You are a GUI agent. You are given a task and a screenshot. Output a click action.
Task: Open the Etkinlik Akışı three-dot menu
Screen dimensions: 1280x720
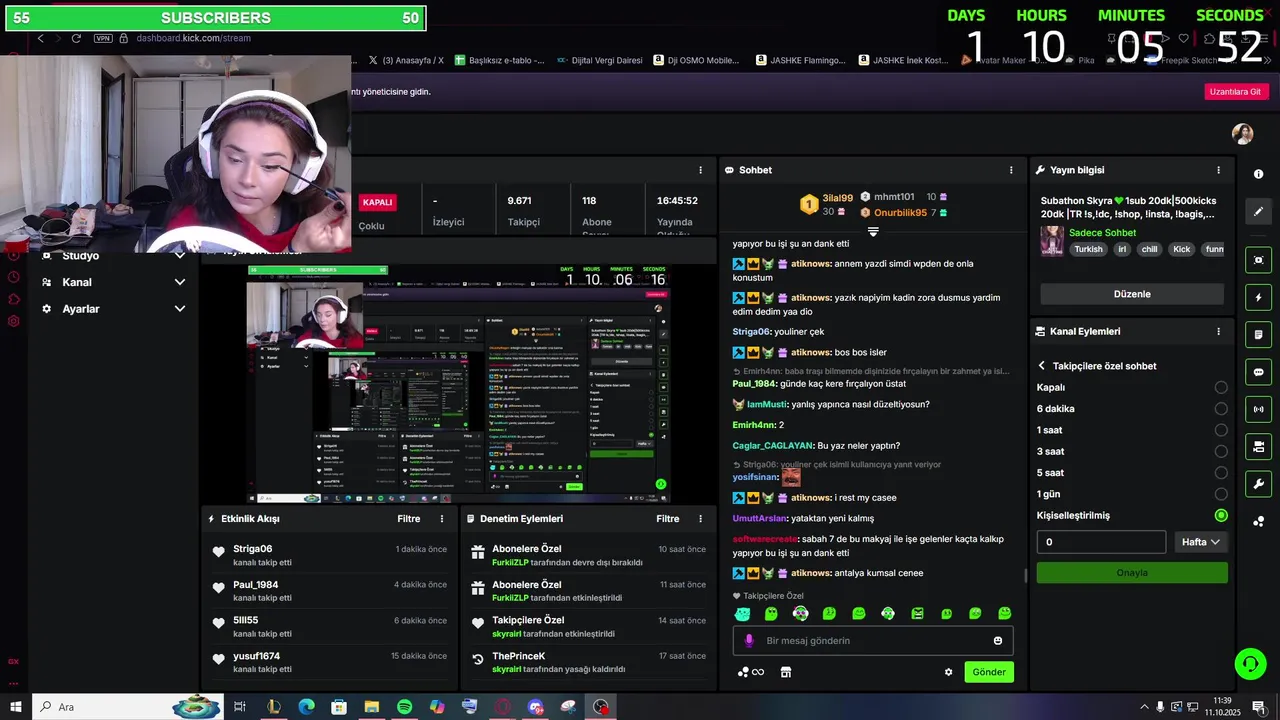click(442, 519)
